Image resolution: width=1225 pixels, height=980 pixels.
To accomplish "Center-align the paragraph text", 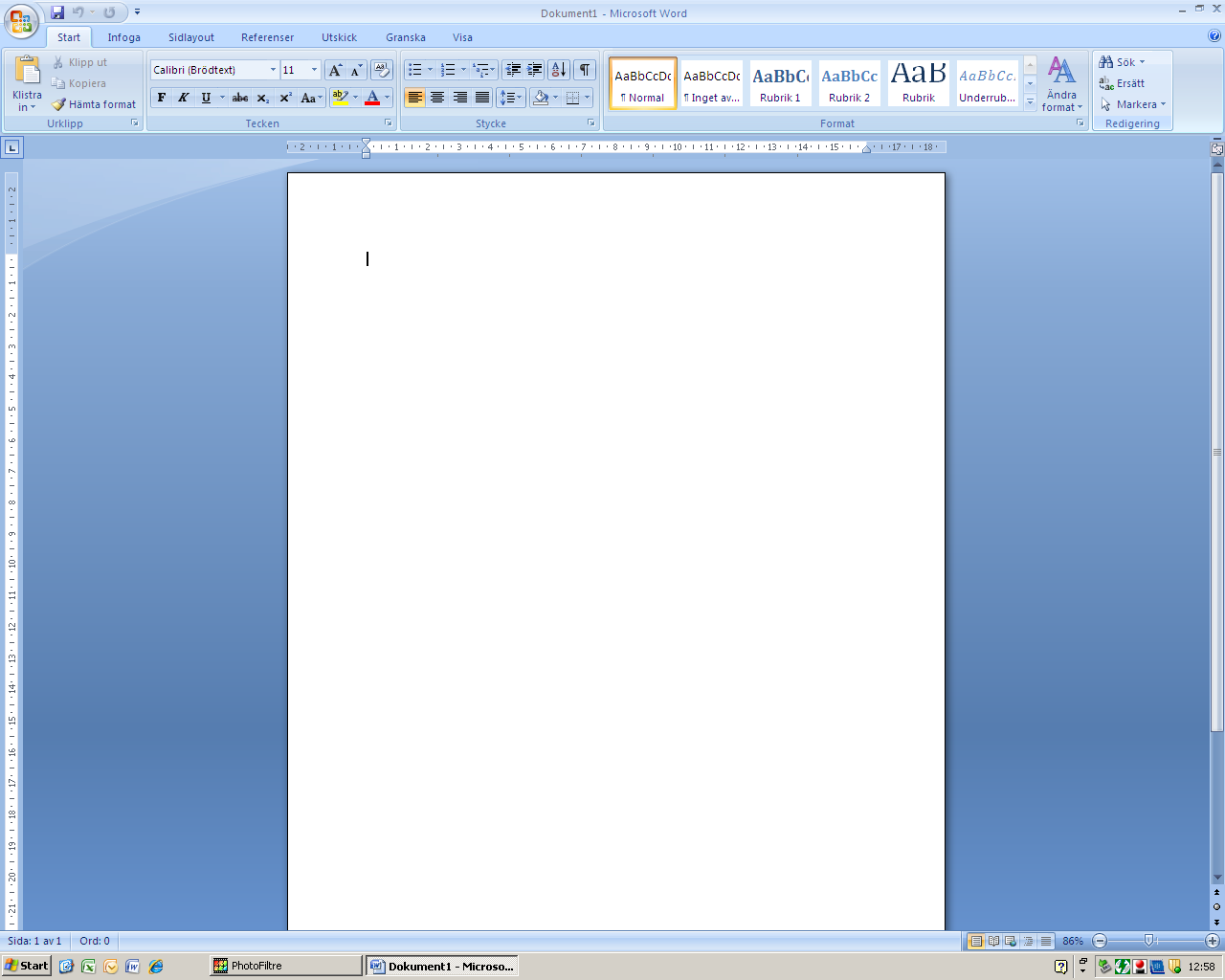I will click(437, 98).
